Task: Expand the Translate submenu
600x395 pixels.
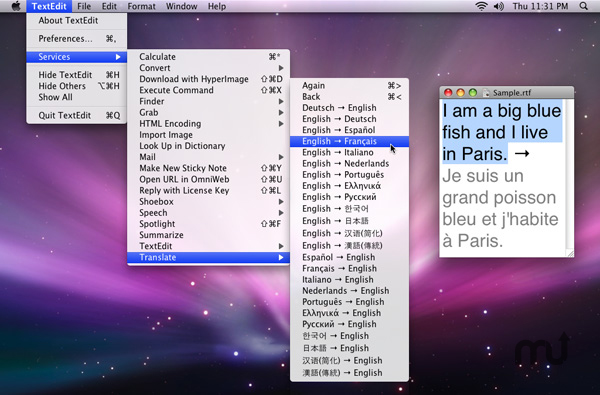Action: pos(209,257)
